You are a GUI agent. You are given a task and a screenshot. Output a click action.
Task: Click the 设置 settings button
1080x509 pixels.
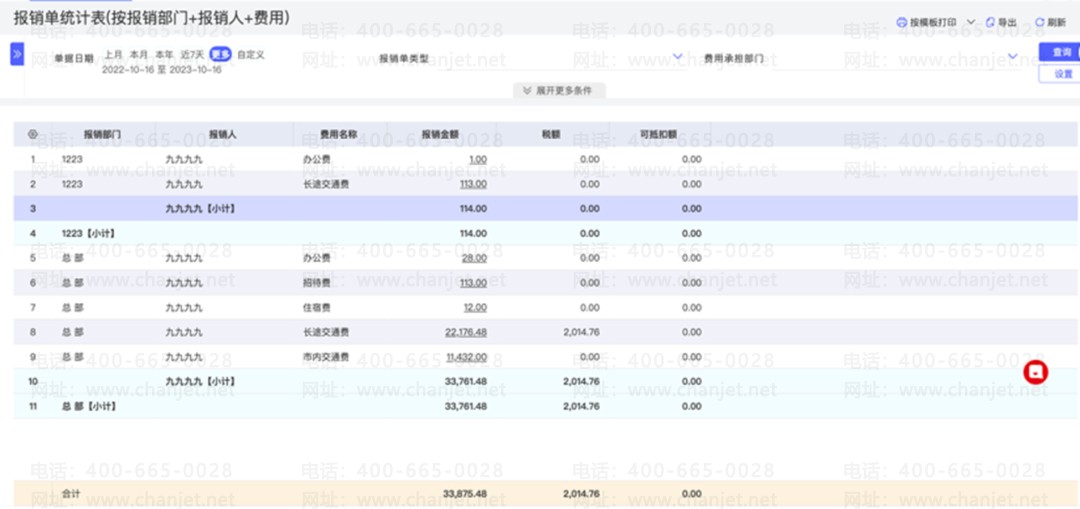1061,74
